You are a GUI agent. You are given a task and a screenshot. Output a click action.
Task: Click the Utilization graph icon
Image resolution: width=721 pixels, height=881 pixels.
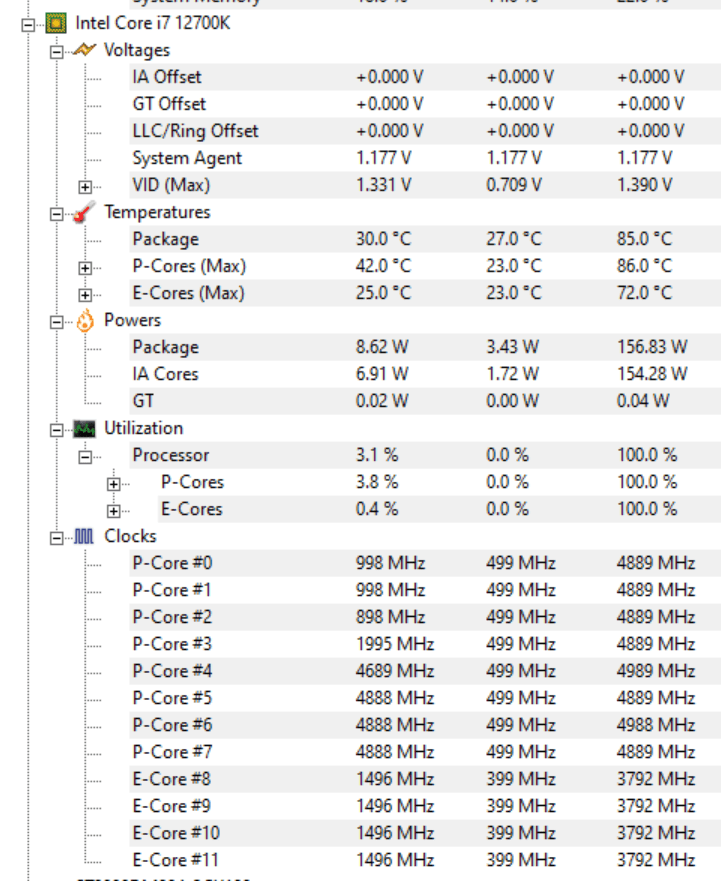click(x=84, y=429)
